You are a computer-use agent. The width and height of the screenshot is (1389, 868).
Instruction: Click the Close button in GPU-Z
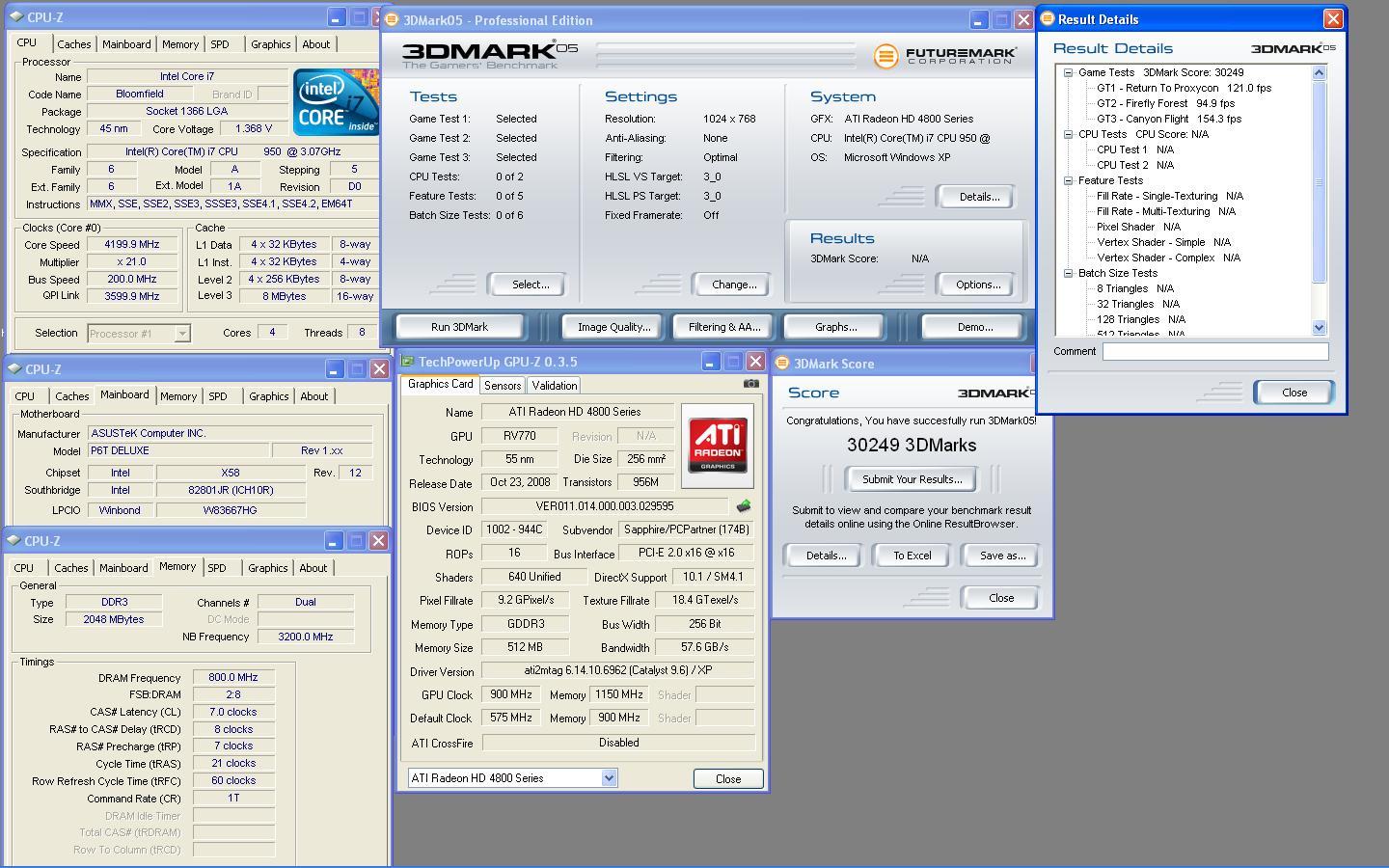[x=728, y=779]
